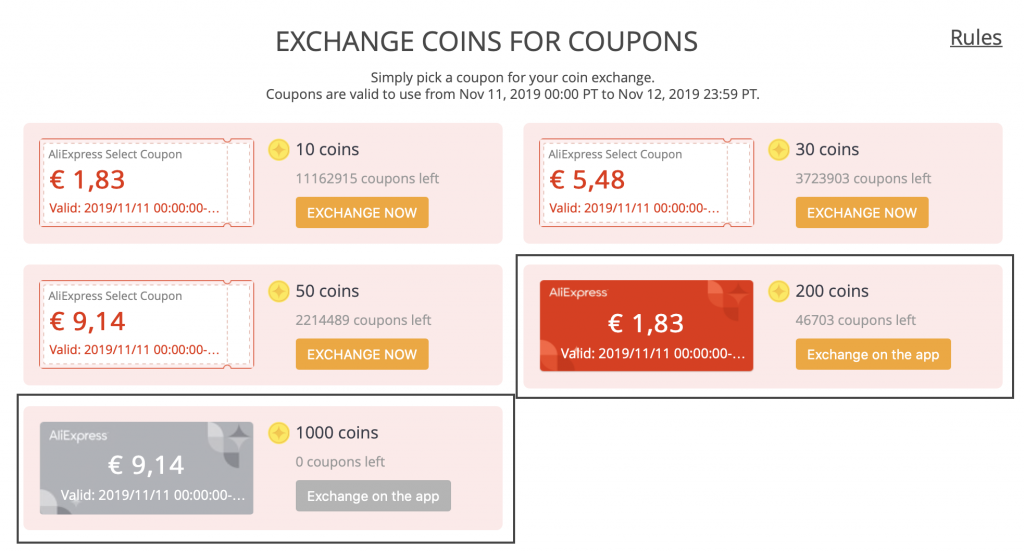The width and height of the screenshot is (1024, 552).
Task: Select the € 9,14 AliExpress Select Coupon ticket
Action: (x=146, y=324)
